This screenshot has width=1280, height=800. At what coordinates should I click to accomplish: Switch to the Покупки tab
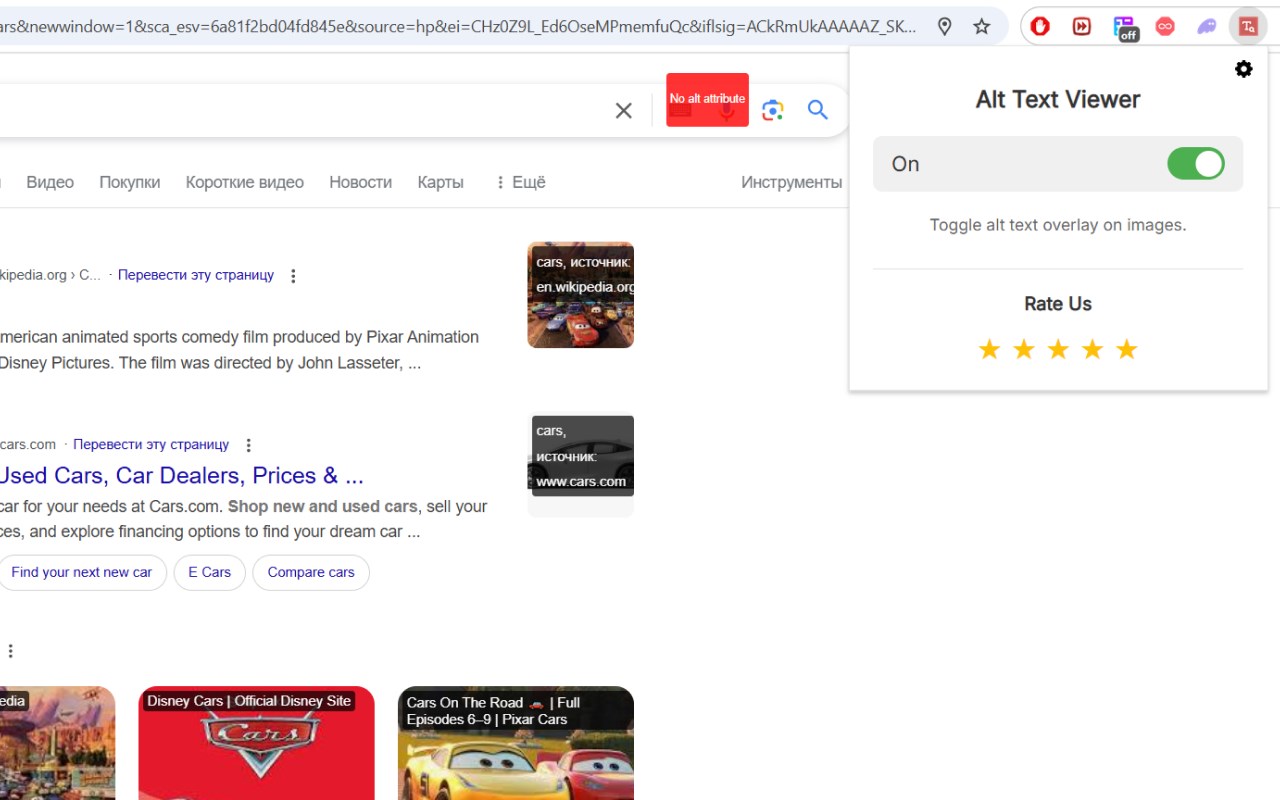pyautogui.click(x=130, y=182)
